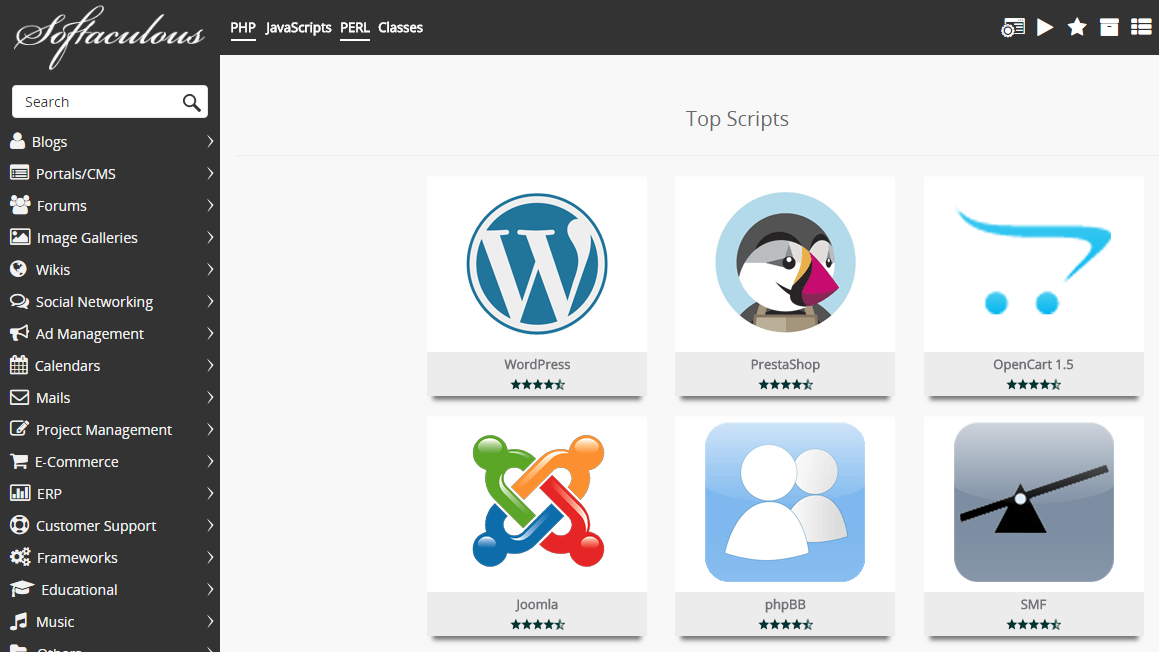The width and height of the screenshot is (1159, 652).
Task: Open the OpenCart 1.5 name link
Action: click(x=1033, y=364)
